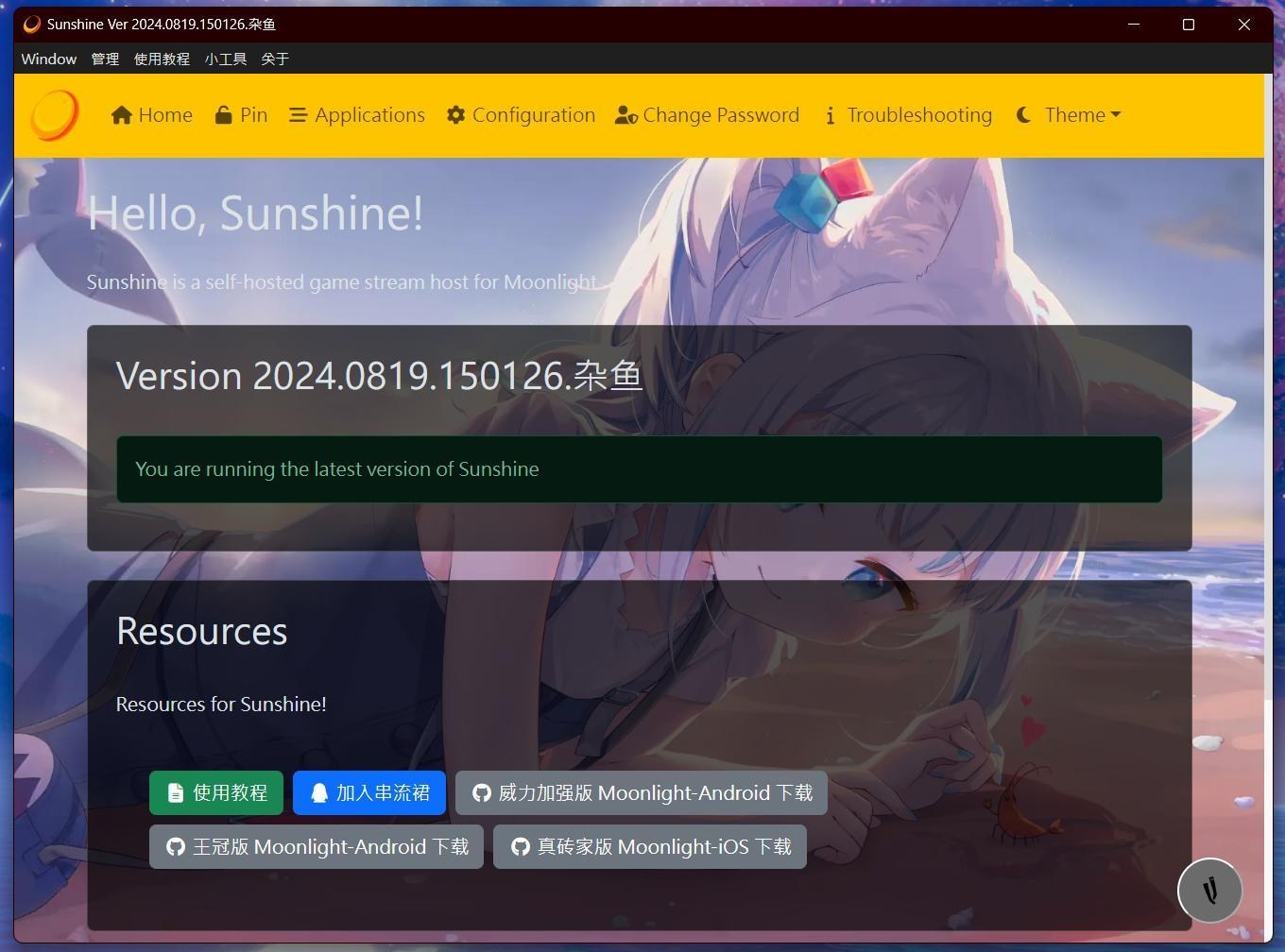This screenshot has height=952, width=1285.
Task: Open the 关于 menu
Action: click(274, 59)
